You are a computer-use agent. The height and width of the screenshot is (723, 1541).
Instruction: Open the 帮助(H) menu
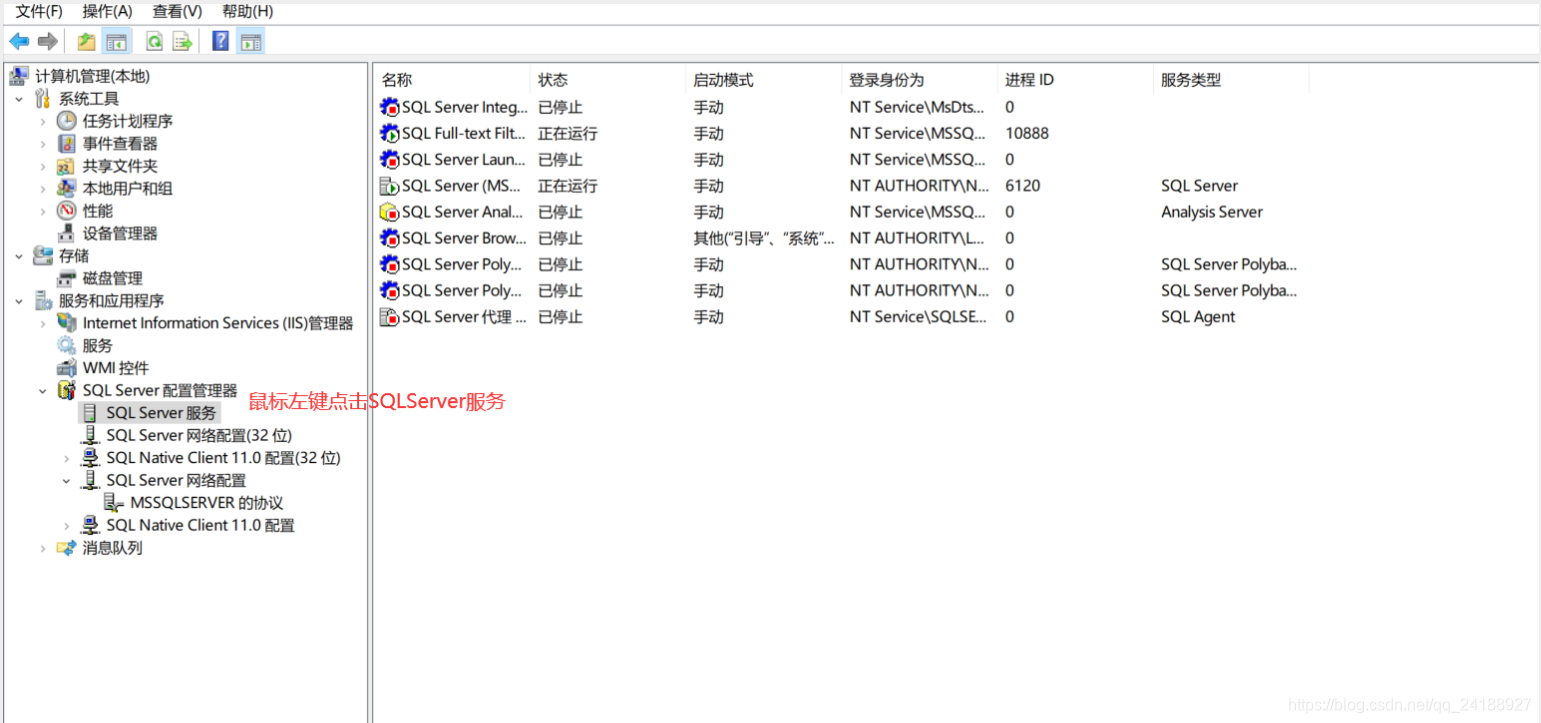pyautogui.click(x=247, y=11)
